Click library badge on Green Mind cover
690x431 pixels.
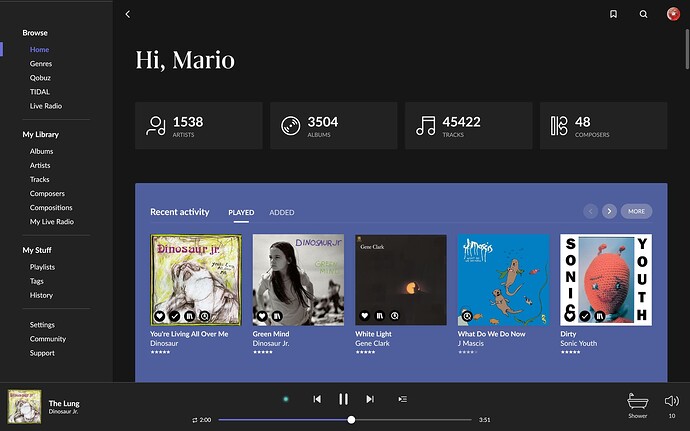click(277, 316)
